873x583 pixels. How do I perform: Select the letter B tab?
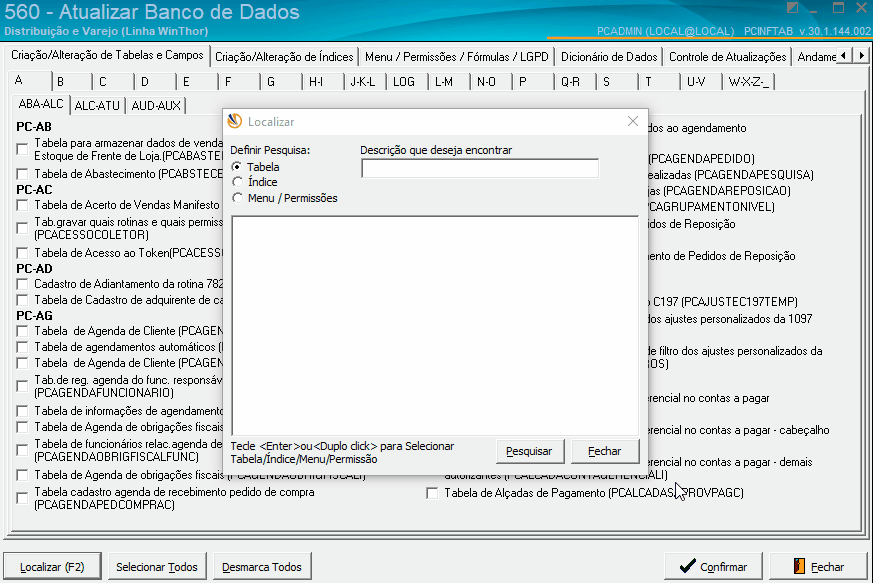pos(71,82)
